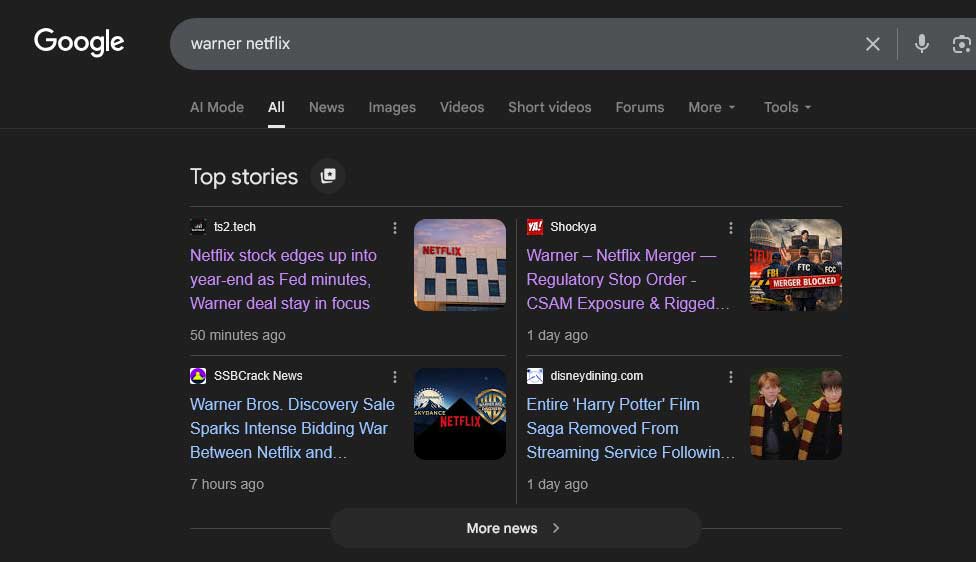Click the Shockya source name

(x=573, y=227)
